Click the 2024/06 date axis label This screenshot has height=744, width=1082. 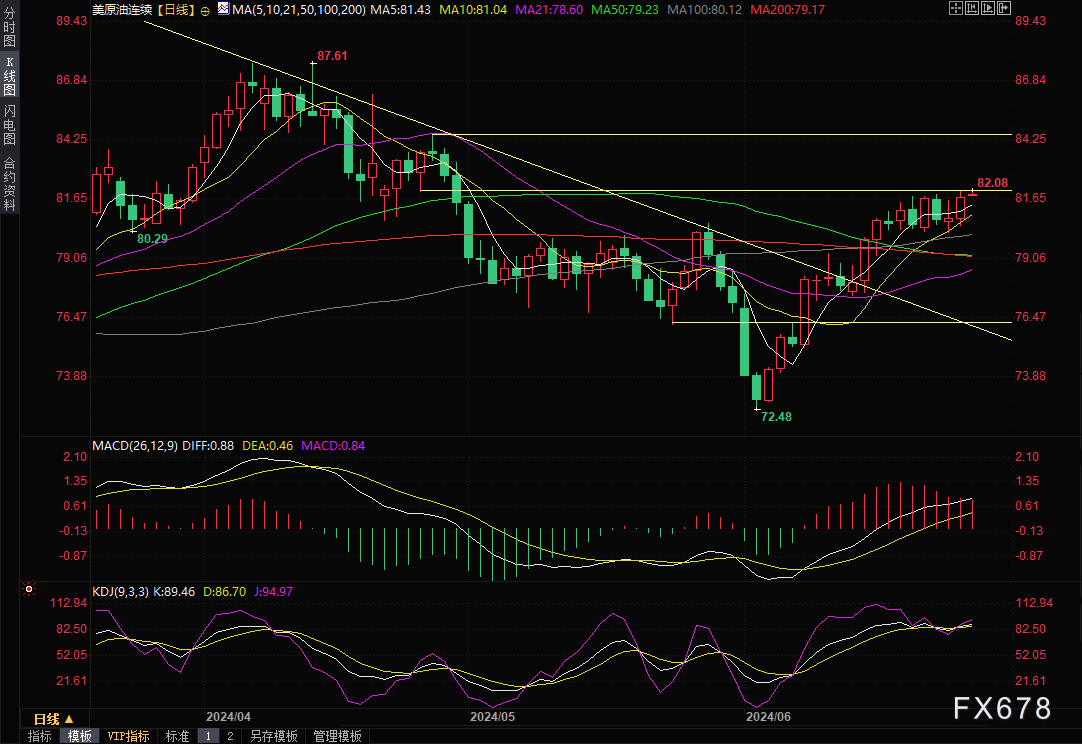coord(769,716)
